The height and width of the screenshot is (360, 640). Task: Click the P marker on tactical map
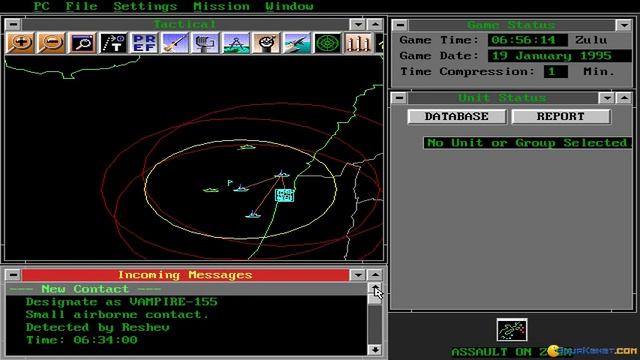point(230,183)
